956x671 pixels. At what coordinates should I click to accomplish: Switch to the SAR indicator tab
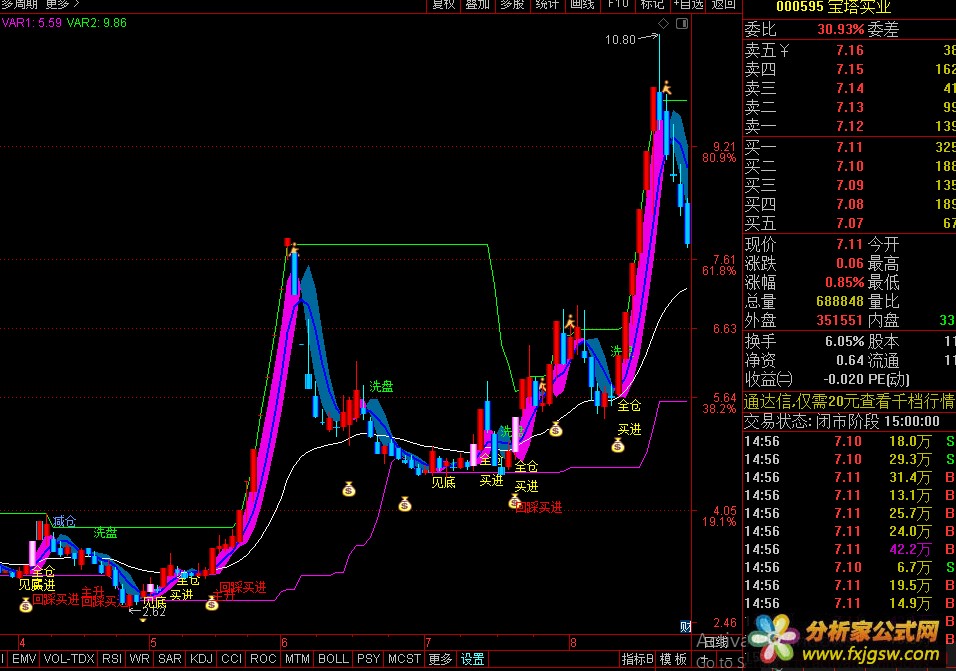(x=169, y=659)
